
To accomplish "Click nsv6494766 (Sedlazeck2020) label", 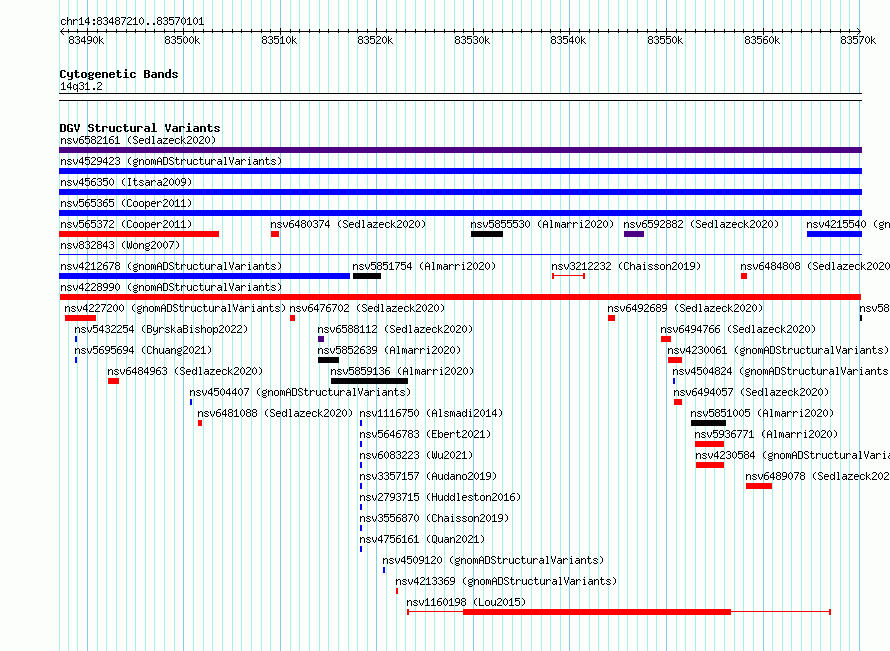I will [x=738, y=329].
